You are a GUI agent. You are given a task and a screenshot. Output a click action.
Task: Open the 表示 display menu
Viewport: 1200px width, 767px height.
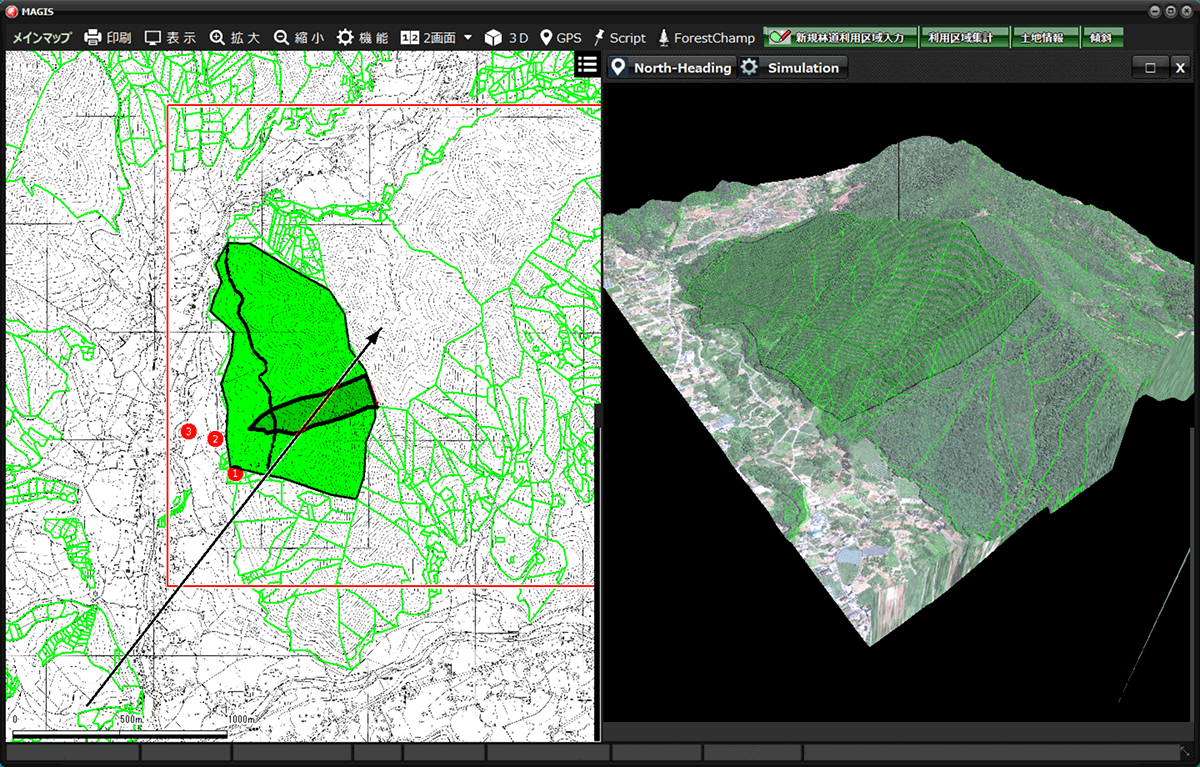tap(169, 37)
